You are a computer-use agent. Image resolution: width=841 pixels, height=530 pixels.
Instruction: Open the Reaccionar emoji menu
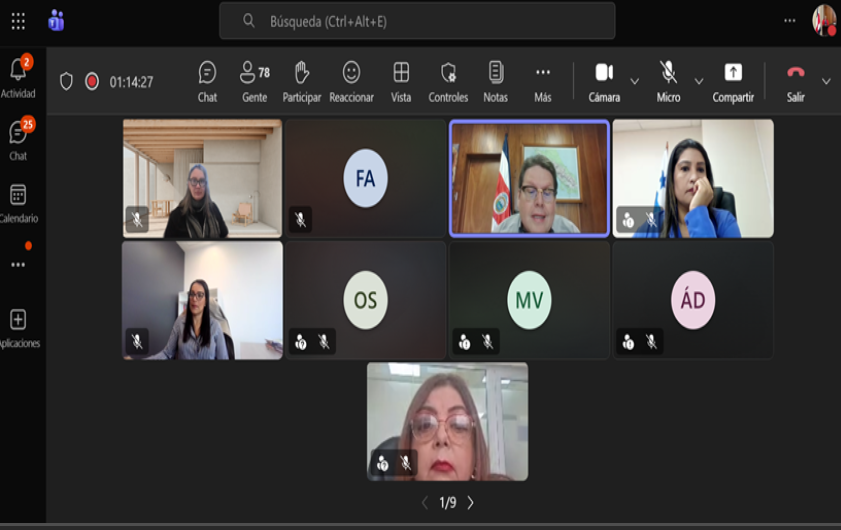(x=351, y=81)
